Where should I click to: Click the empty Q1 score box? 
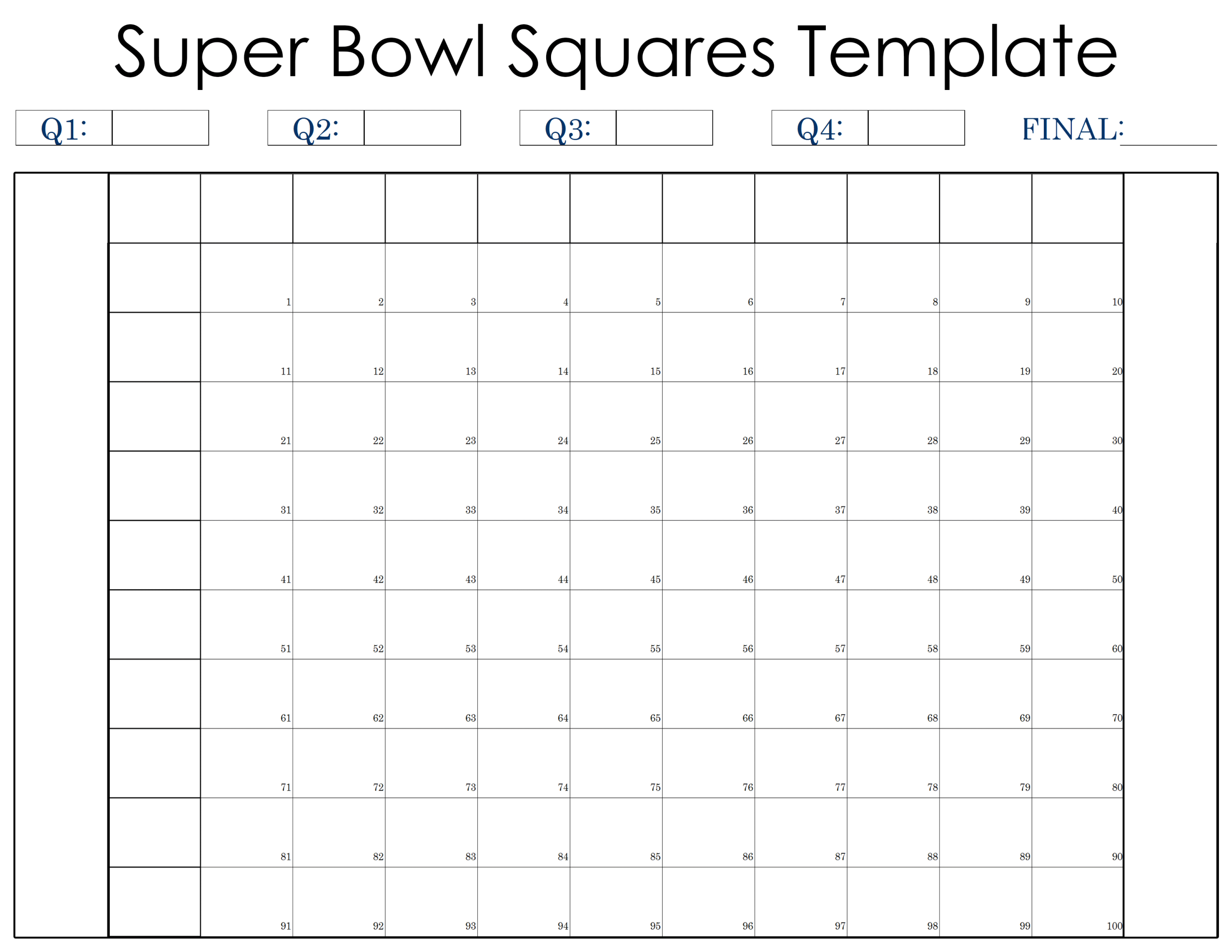(160, 128)
